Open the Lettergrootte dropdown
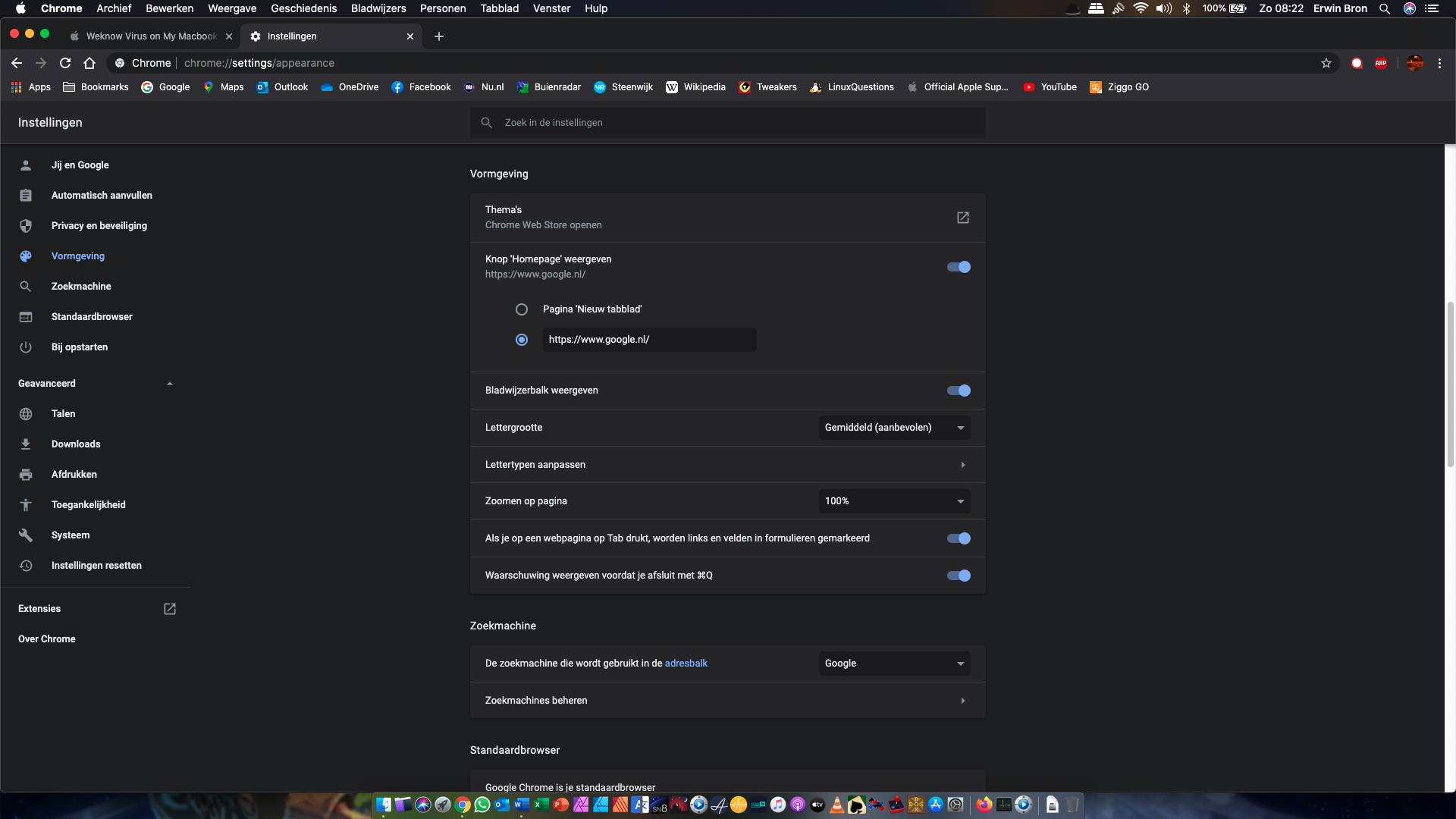The width and height of the screenshot is (1456, 819). (x=894, y=428)
